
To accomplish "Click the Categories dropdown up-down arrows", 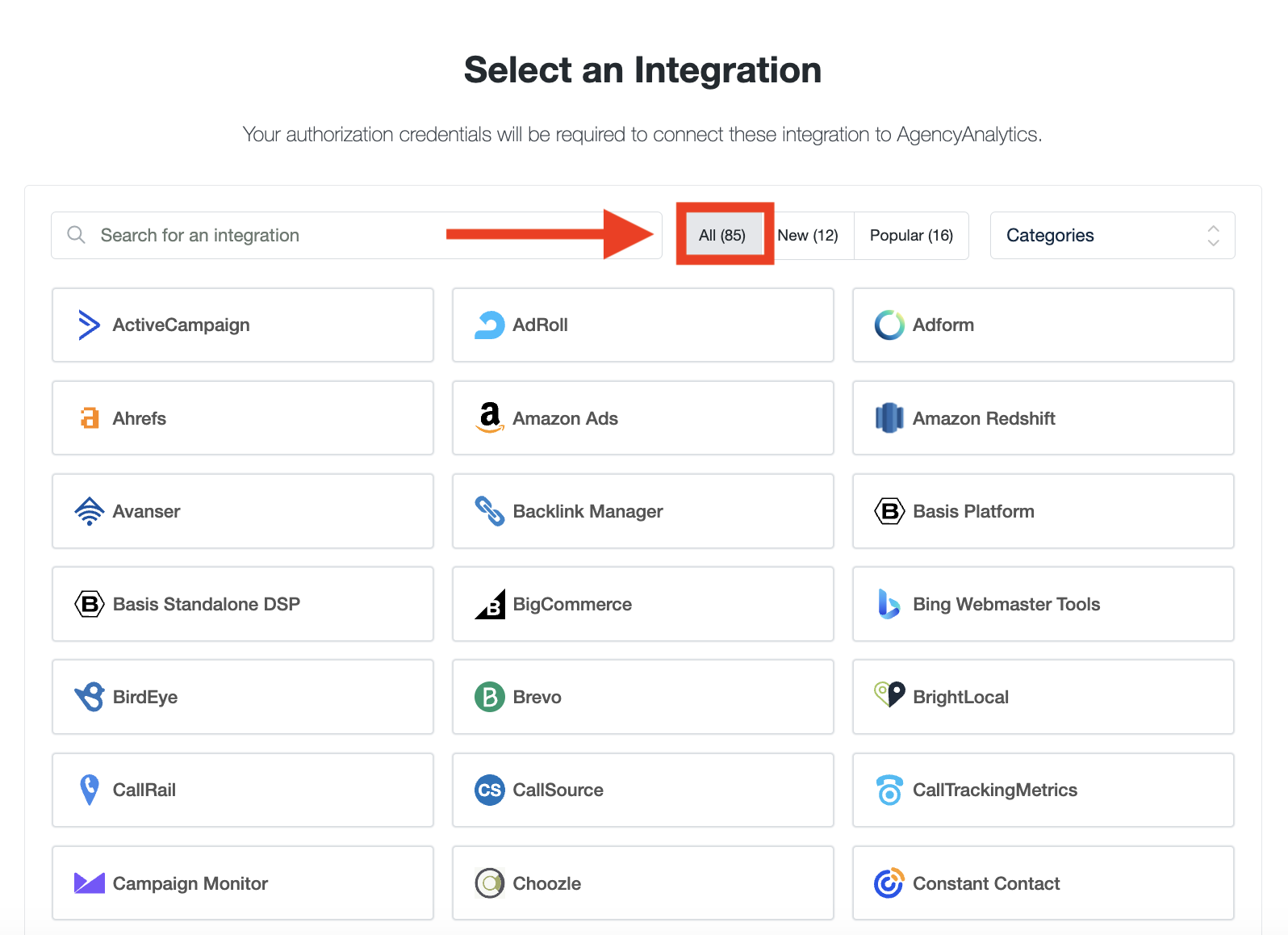I will (x=1213, y=236).
